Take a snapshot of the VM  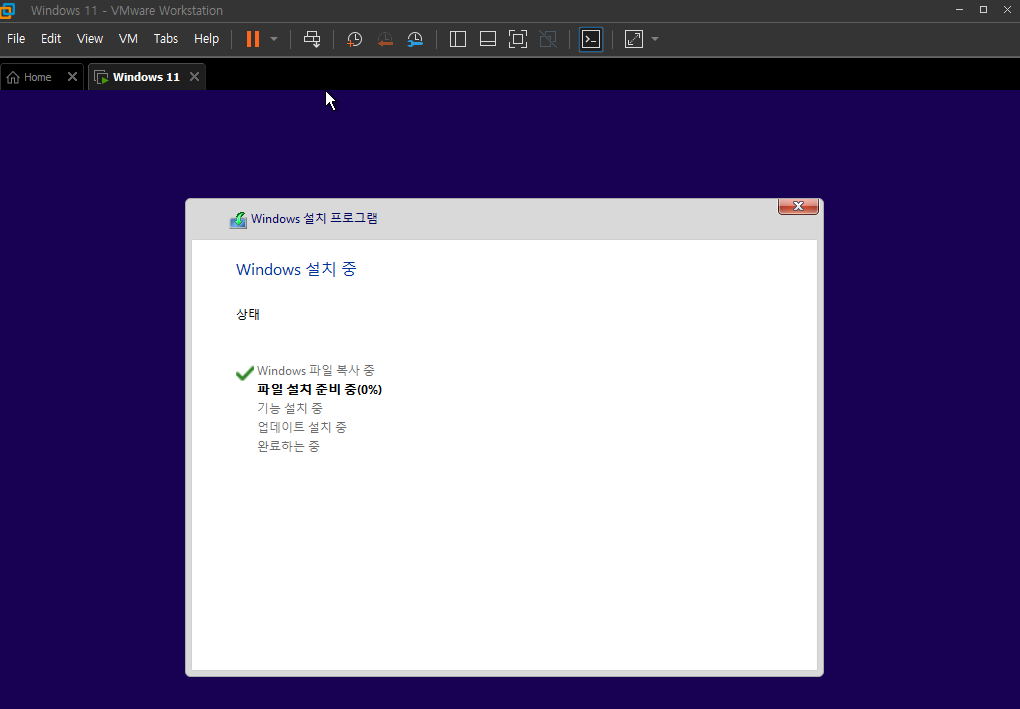(355, 39)
